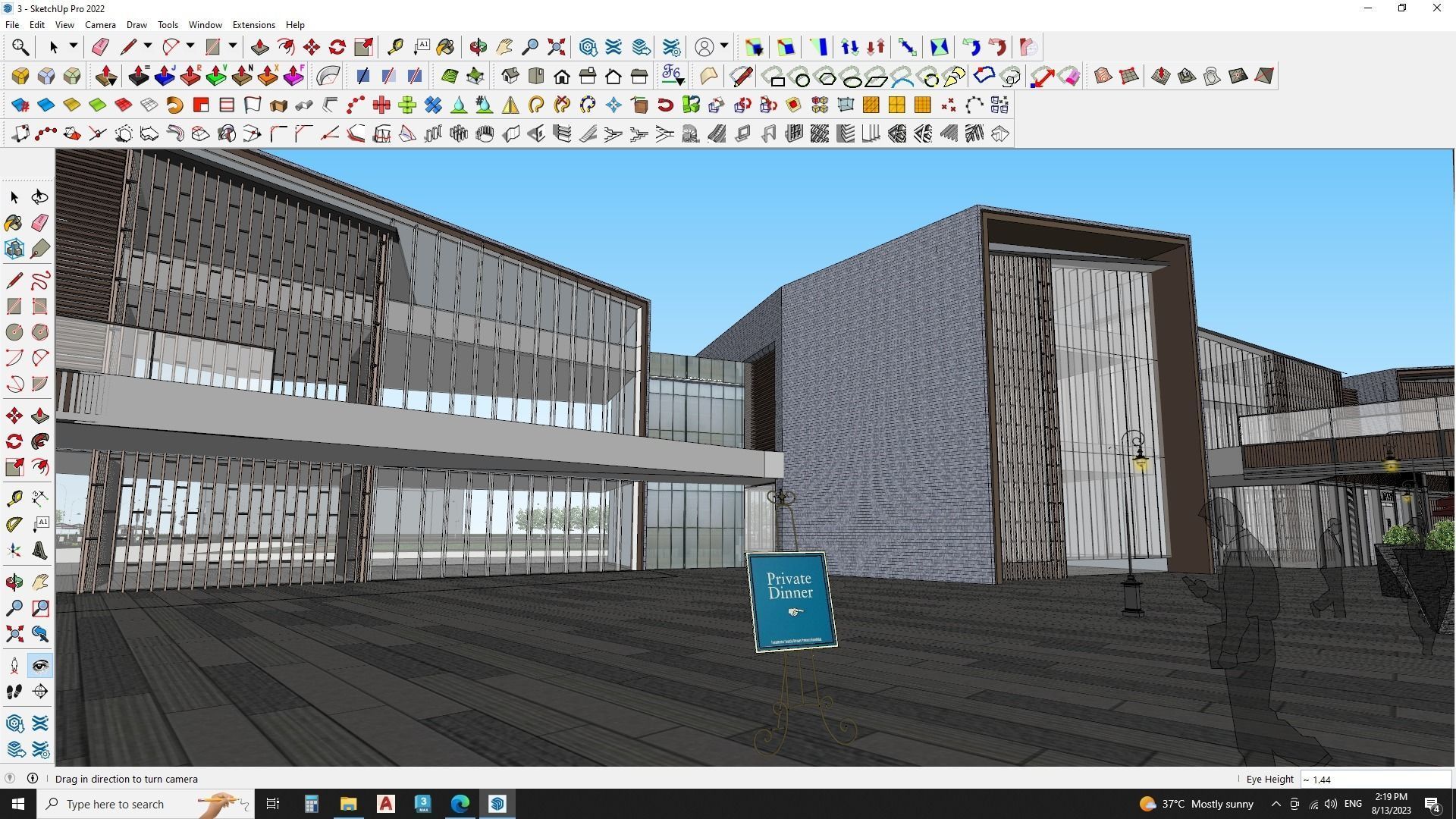
Task: Click Zoom Extents in top toolbar
Action: point(557,47)
